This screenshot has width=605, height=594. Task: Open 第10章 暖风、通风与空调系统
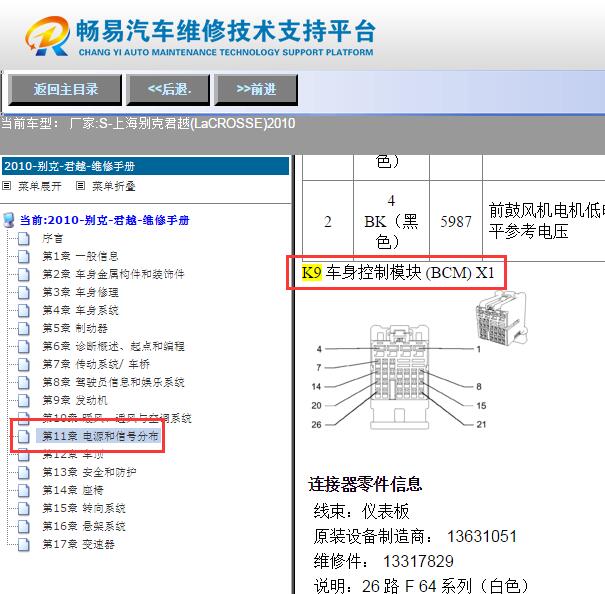(117, 418)
